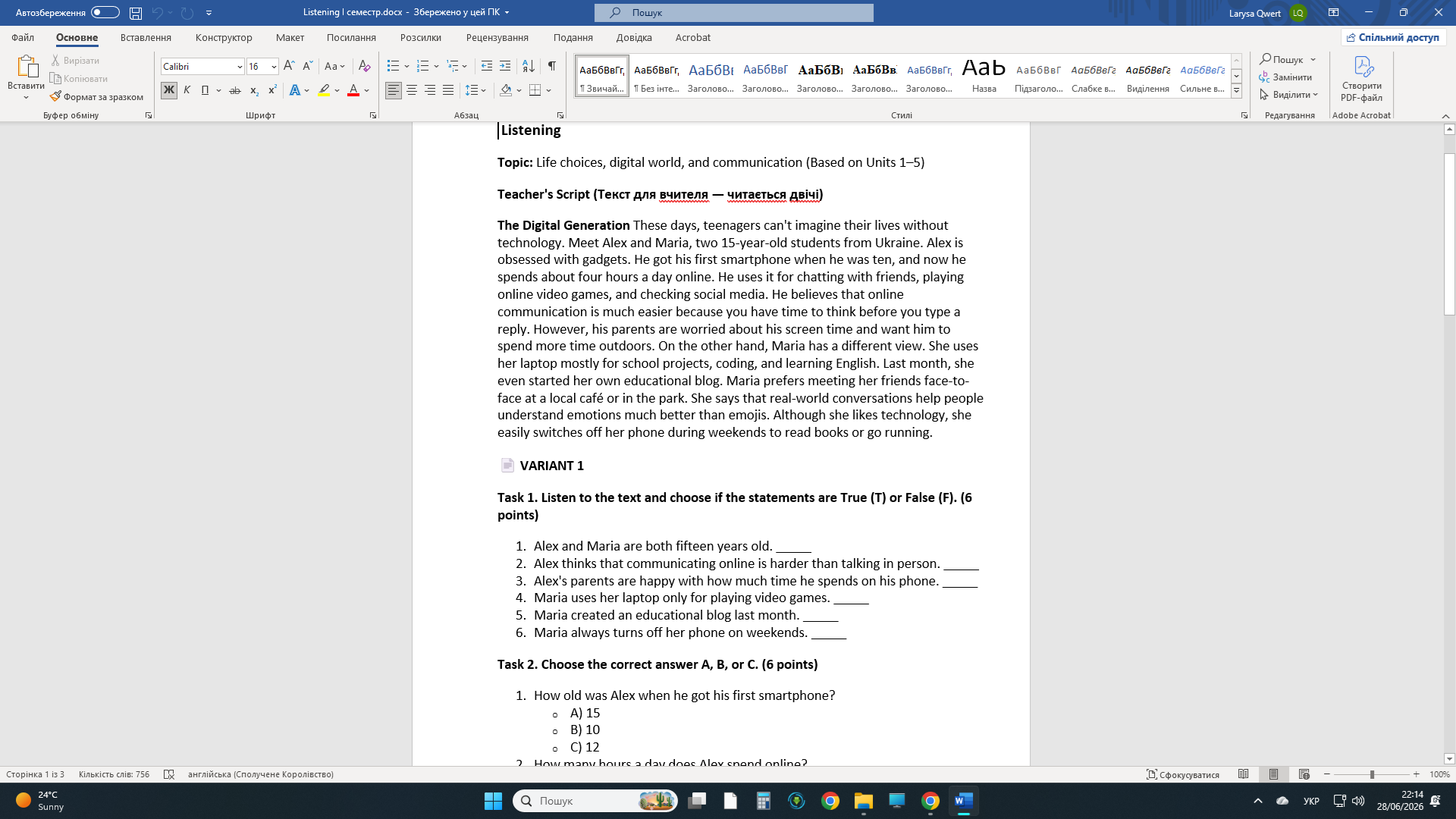Click the Create PDF file Acrobat icon
Screen dimensions: 1456x819
point(1362,78)
